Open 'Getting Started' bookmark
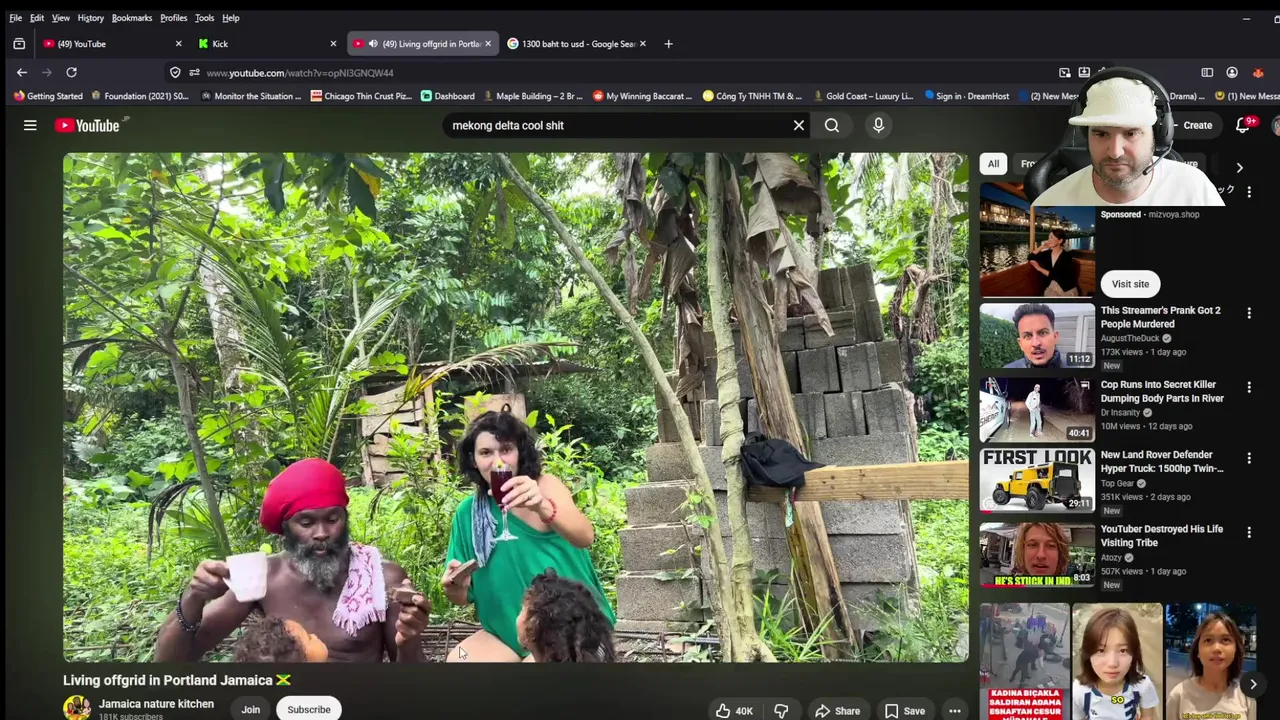Viewport: 1280px width, 720px height. [x=48, y=96]
